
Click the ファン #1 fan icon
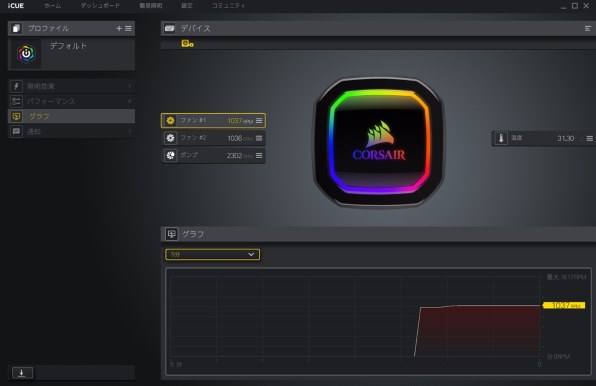170,120
